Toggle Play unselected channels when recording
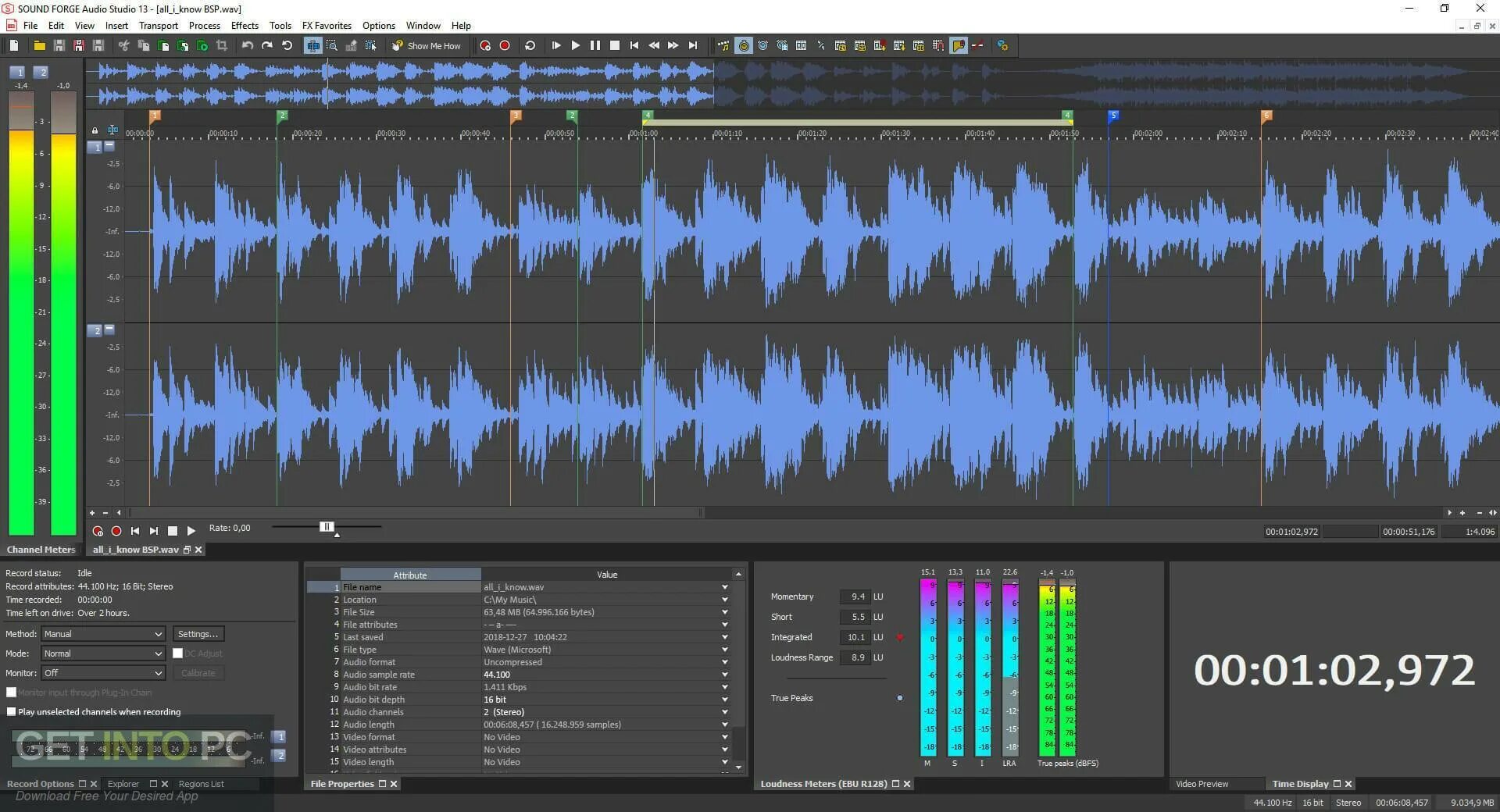Viewport: 1500px width, 812px height. 11,711
